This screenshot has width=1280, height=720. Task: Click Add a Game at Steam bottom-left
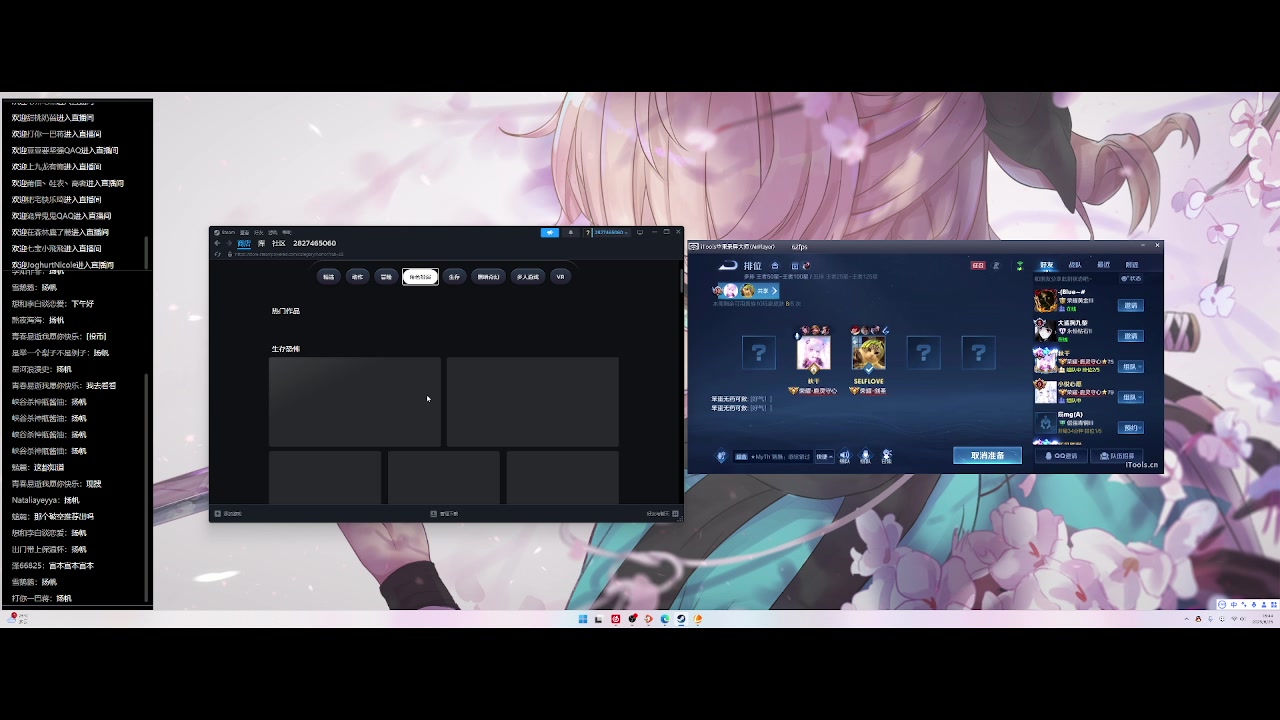[x=228, y=513]
